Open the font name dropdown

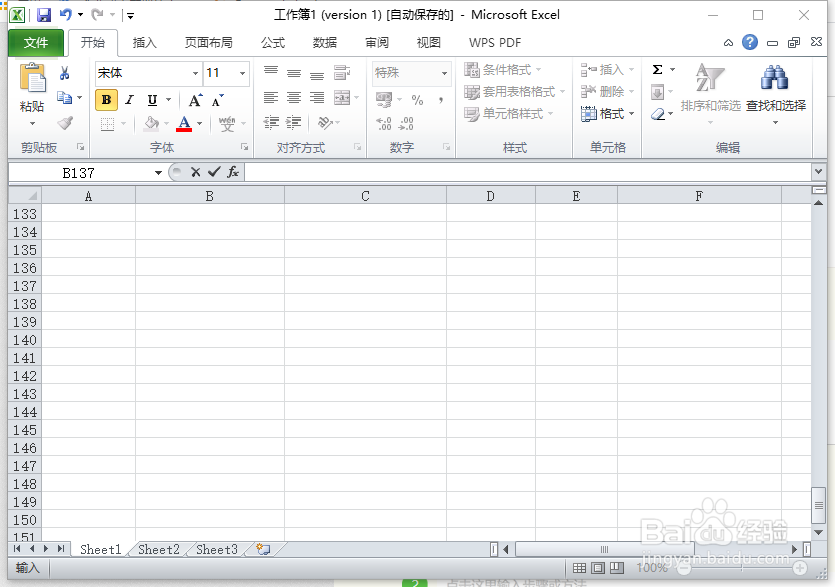(x=193, y=73)
